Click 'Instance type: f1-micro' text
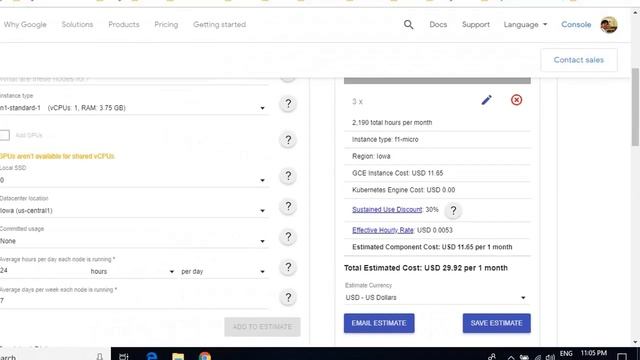The image size is (640, 360). click(x=385, y=139)
